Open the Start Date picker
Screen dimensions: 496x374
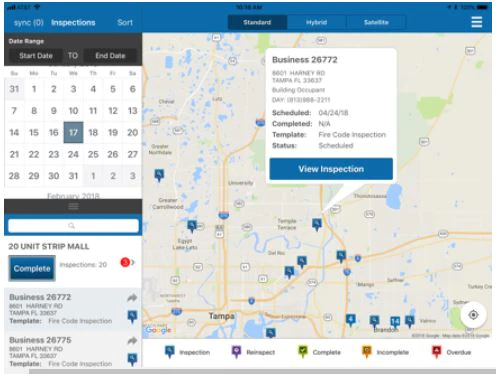[x=36, y=56]
